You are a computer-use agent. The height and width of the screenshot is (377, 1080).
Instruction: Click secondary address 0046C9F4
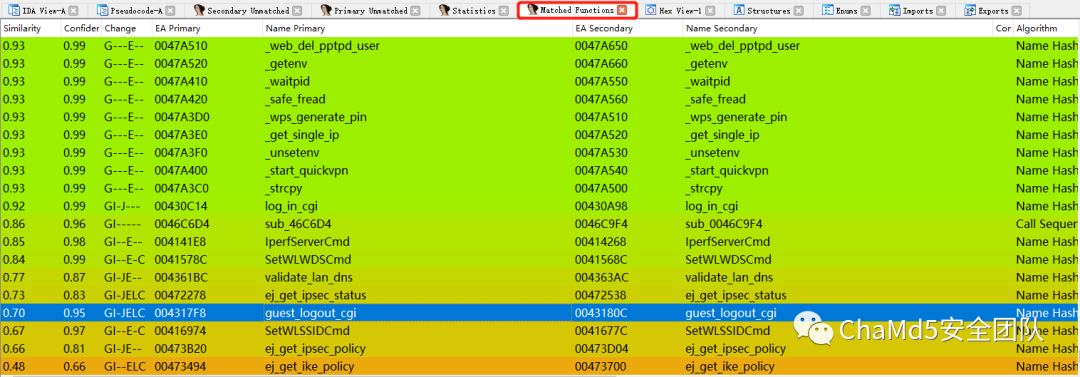[601, 224]
